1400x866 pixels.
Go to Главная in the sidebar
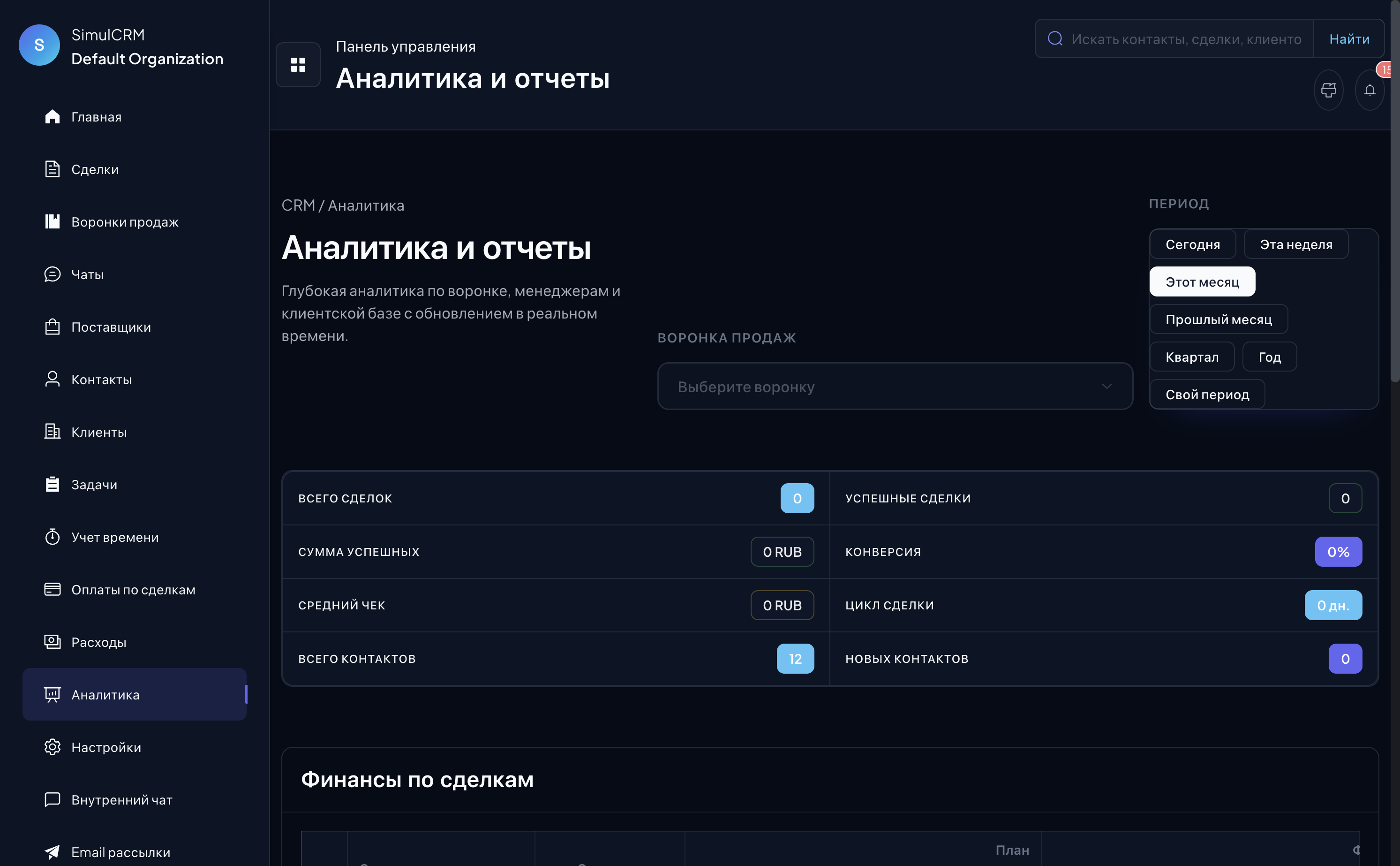[96, 116]
